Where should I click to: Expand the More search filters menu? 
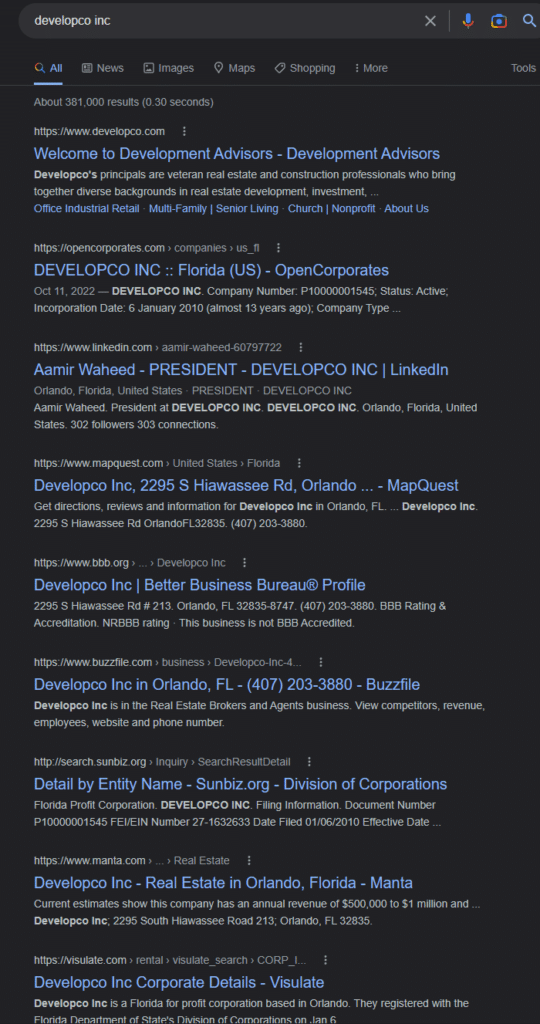(371, 68)
